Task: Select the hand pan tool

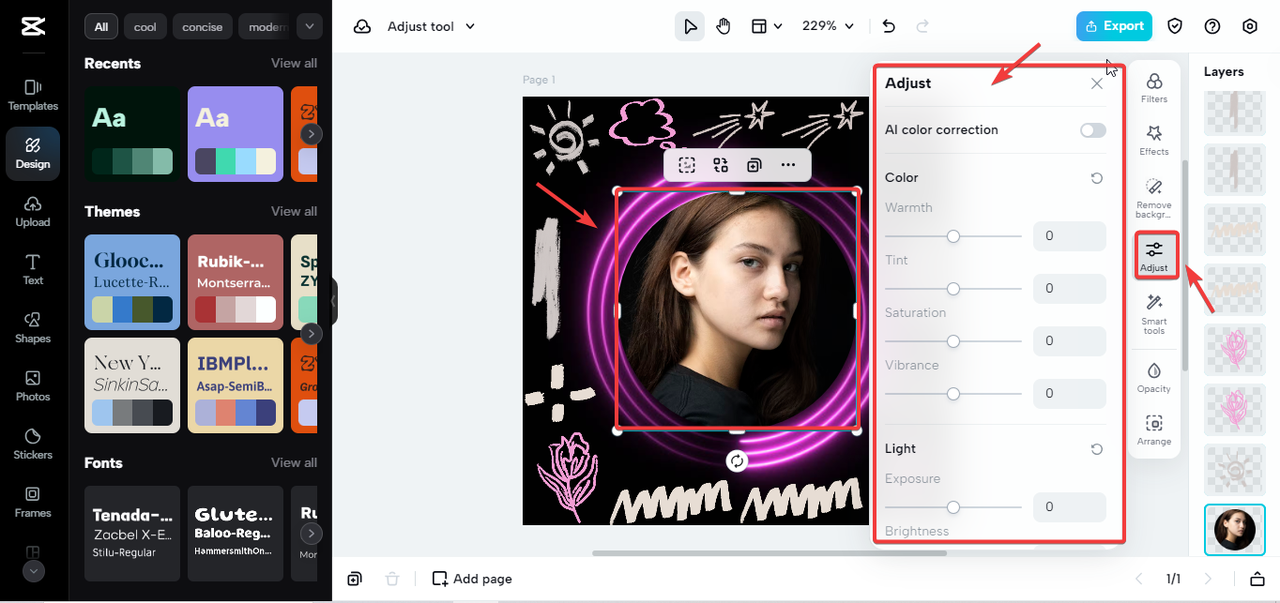Action: coord(723,26)
